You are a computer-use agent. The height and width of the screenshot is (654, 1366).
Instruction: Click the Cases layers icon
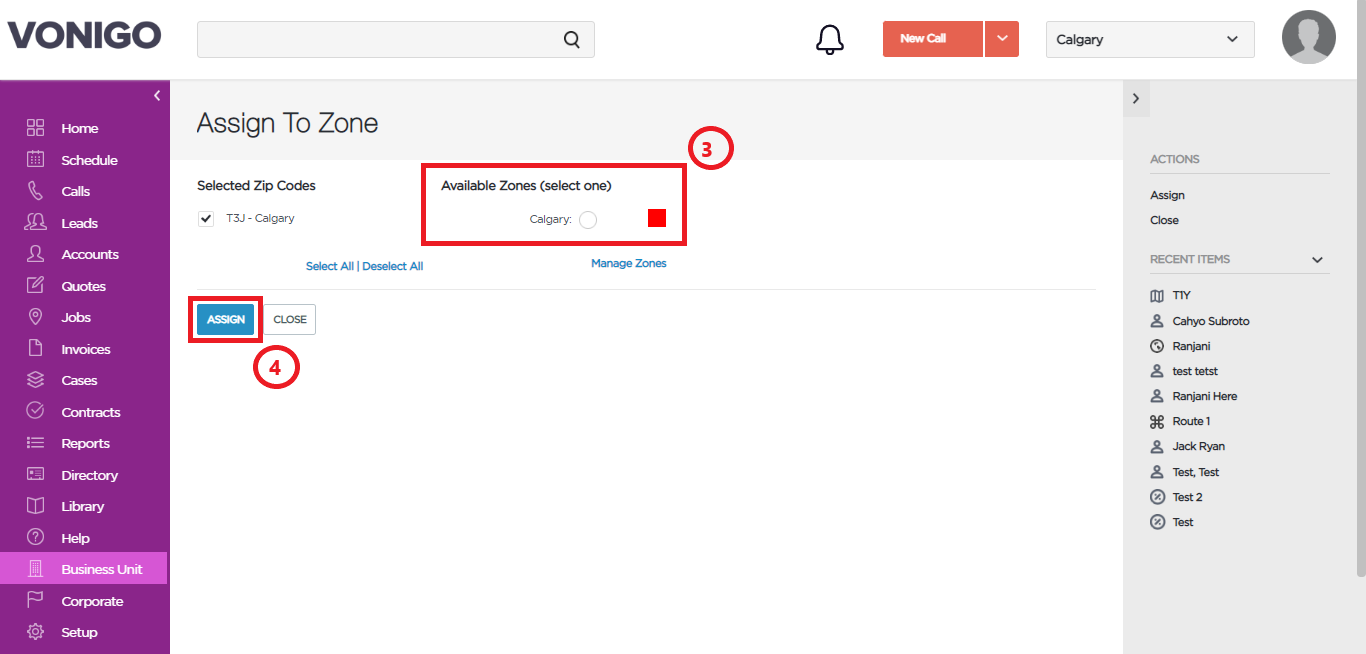(36, 380)
